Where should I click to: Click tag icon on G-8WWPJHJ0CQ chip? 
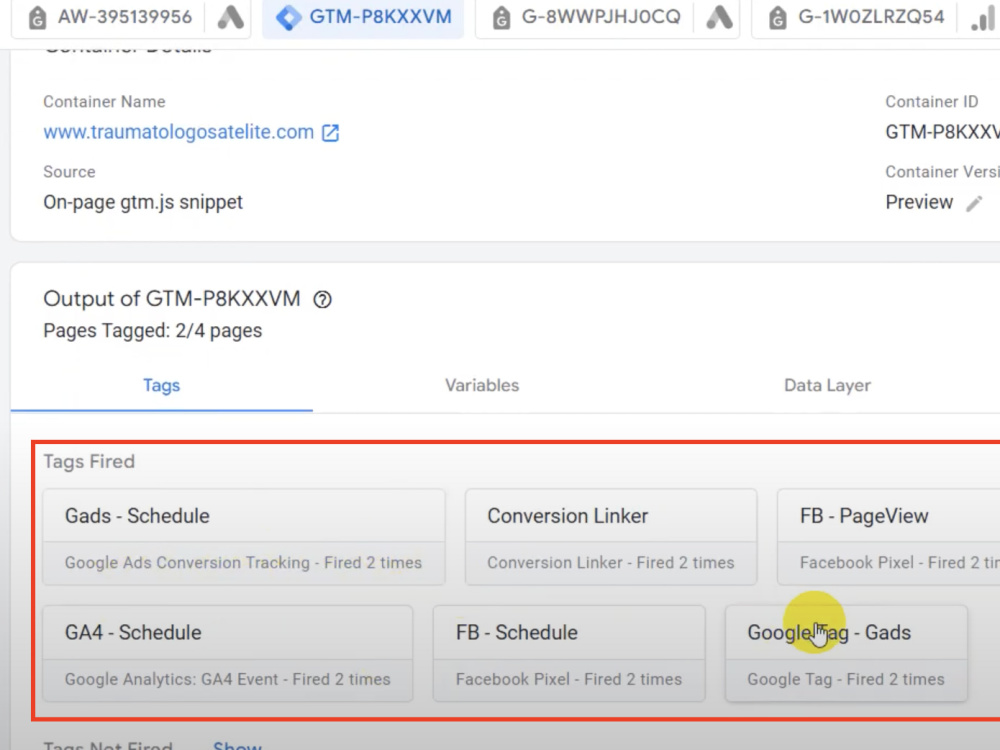[502, 18]
